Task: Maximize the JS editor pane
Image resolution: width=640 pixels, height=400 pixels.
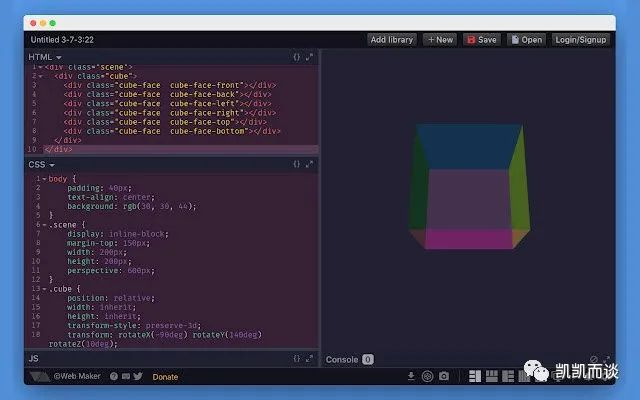Action: (309, 358)
